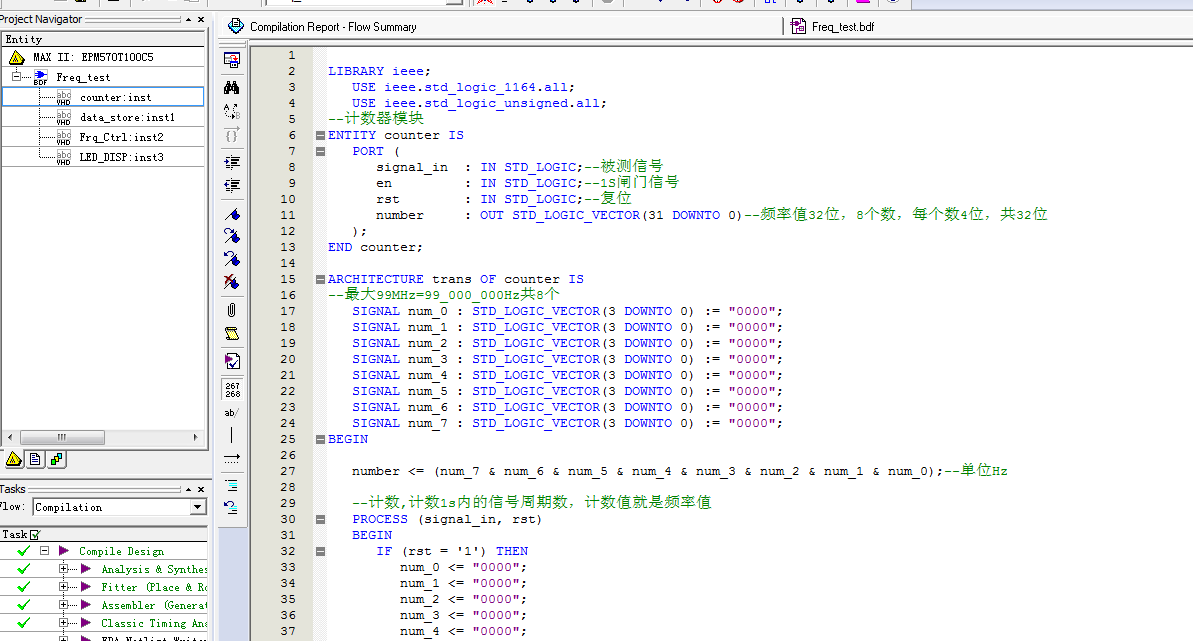Switch to the Freq_test.bdf tab
This screenshot has height=641, width=1193.
click(845, 27)
